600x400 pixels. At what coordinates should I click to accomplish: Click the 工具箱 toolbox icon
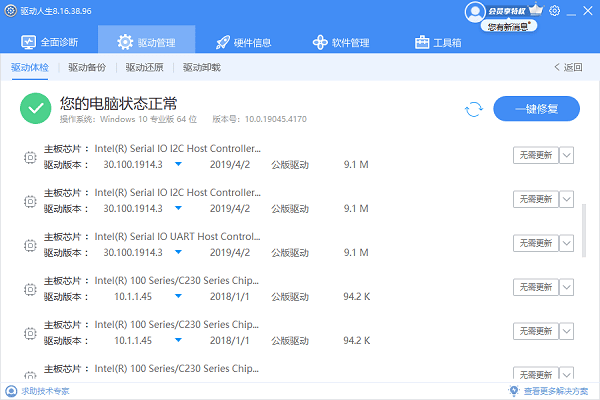click(422, 42)
